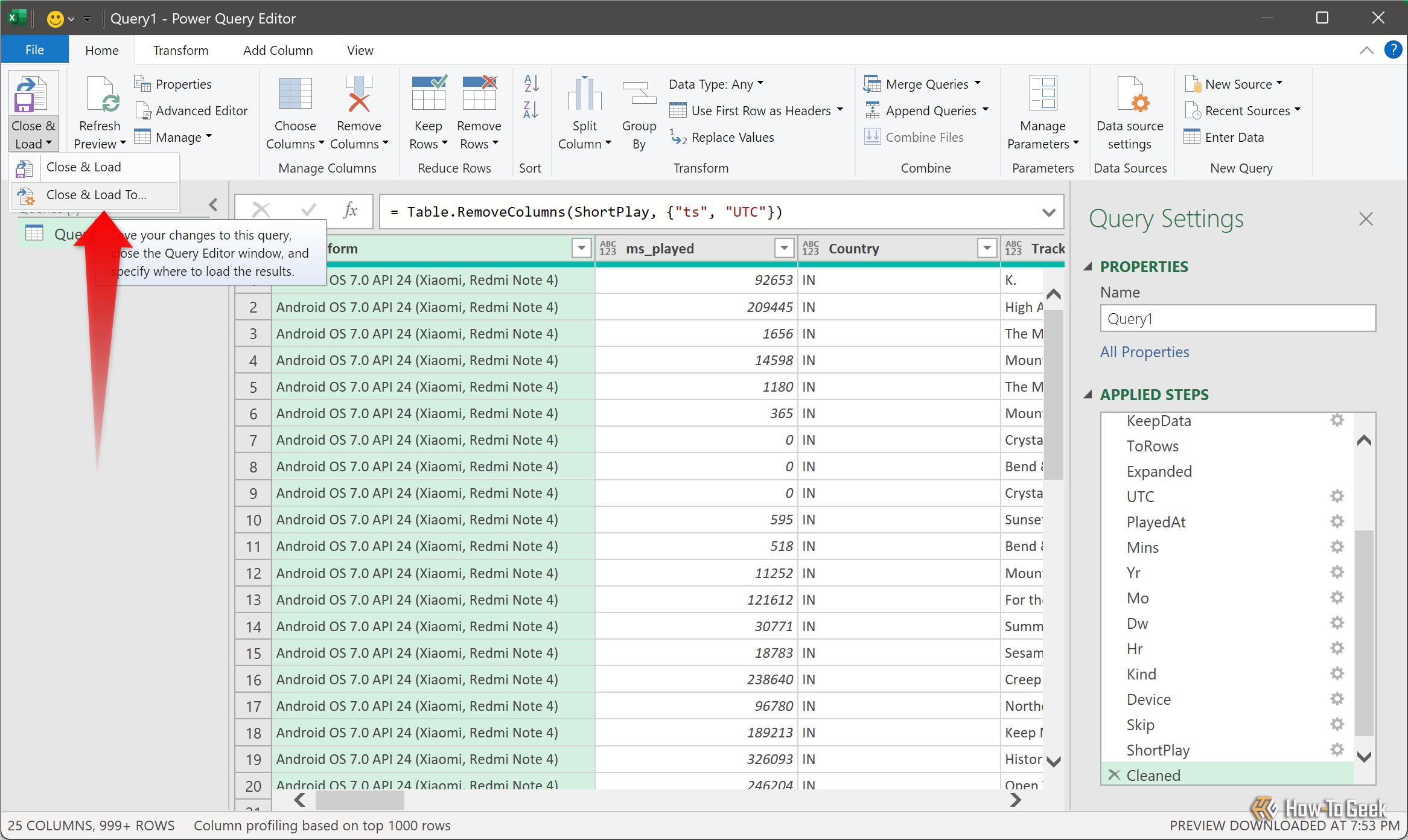1408x840 pixels.
Task: Switch to the Transform tab
Action: [x=180, y=50]
